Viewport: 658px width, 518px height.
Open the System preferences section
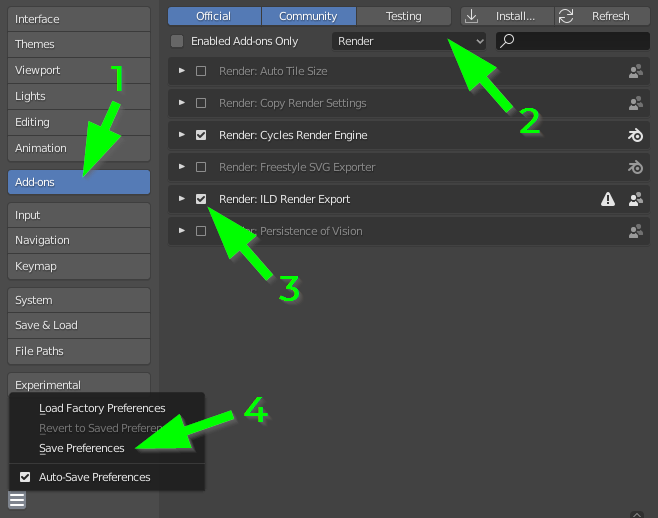[x=79, y=301]
